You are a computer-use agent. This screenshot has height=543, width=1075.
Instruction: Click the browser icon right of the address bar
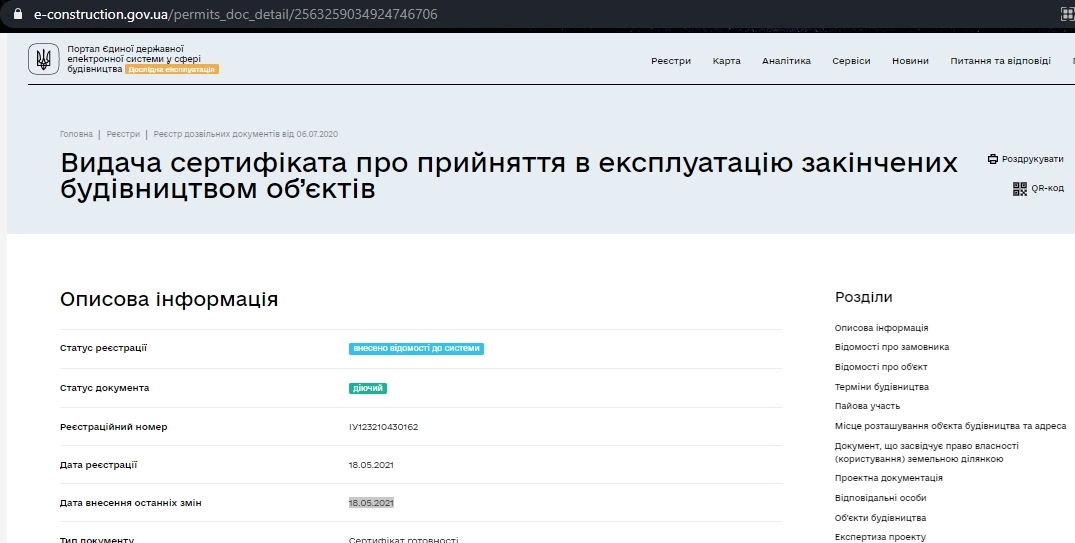point(1067,14)
